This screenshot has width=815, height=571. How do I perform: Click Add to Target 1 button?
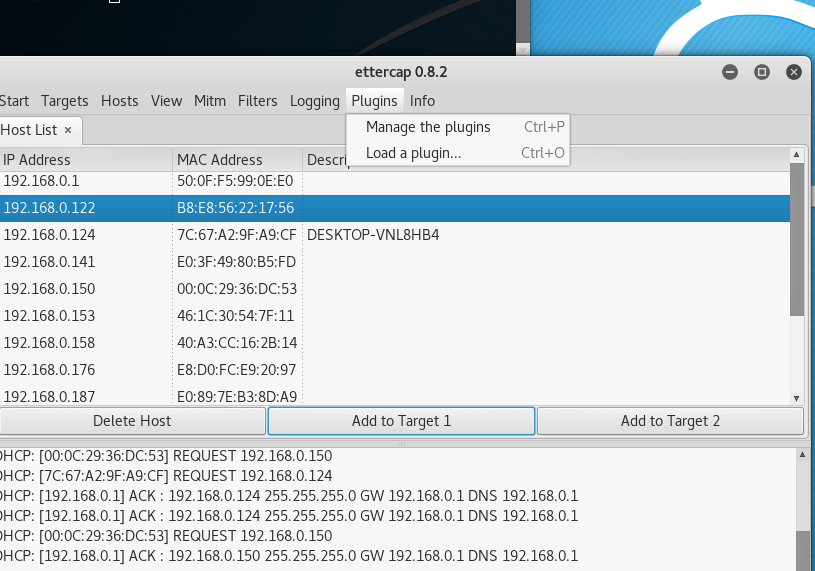(401, 421)
